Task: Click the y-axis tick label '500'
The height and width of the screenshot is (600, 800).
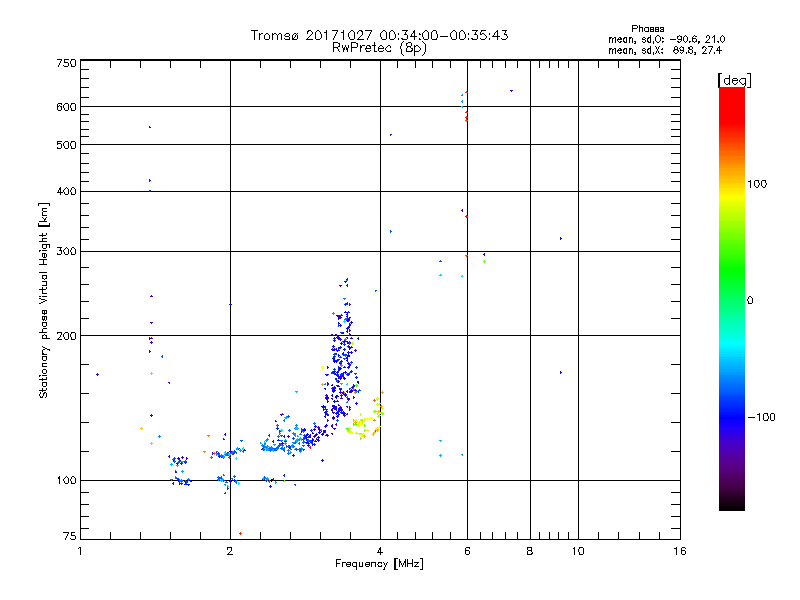Action: coord(67,145)
